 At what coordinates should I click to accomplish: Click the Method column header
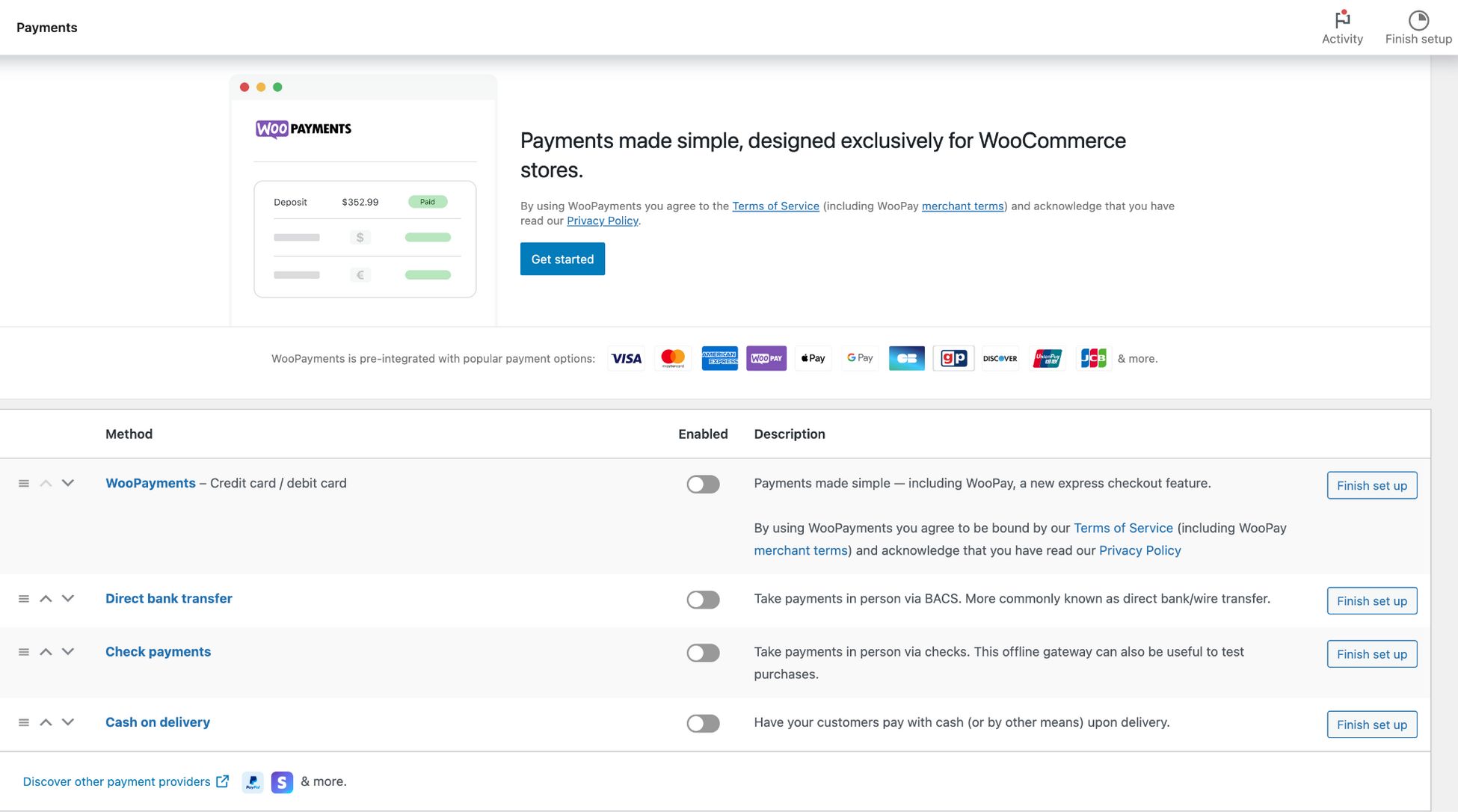pyautogui.click(x=129, y=434)
